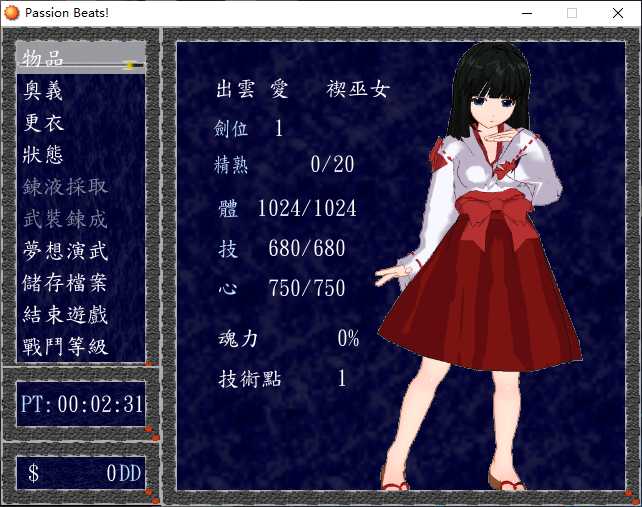Click the 心 value 750/750
This screenshot has height=507, width=642.
(307, 288)
